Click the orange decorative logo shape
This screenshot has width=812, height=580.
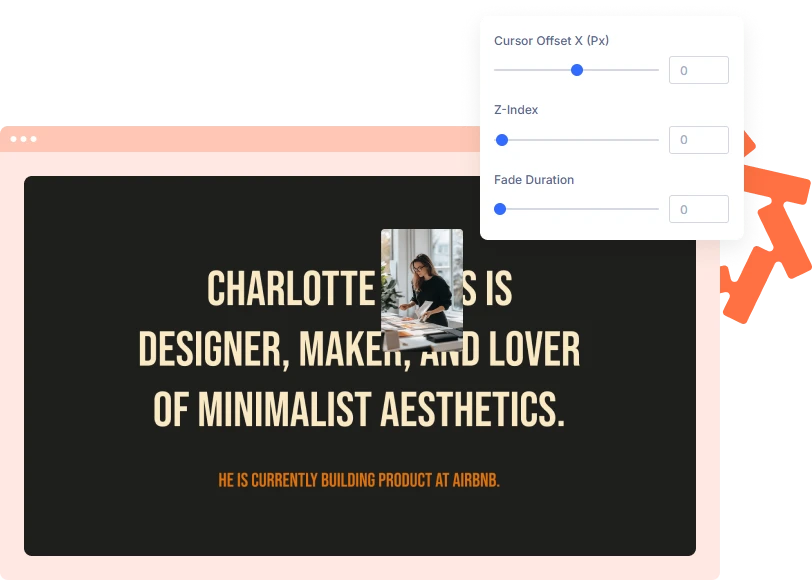tap(764, 228)
